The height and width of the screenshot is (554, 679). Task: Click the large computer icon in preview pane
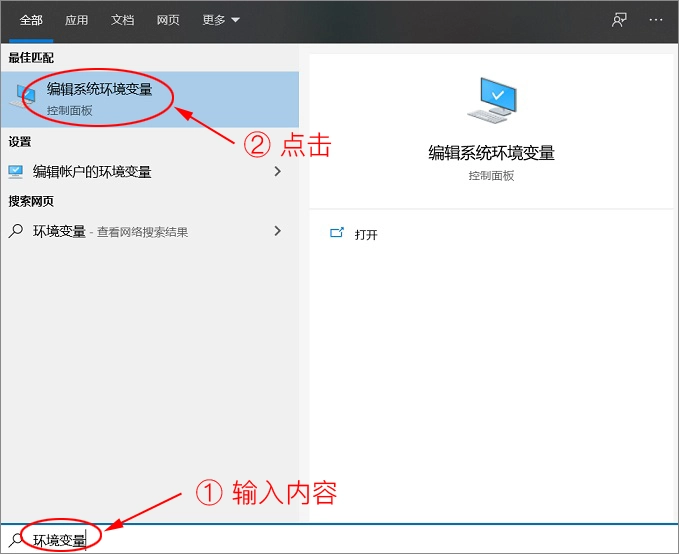point(492,100)
